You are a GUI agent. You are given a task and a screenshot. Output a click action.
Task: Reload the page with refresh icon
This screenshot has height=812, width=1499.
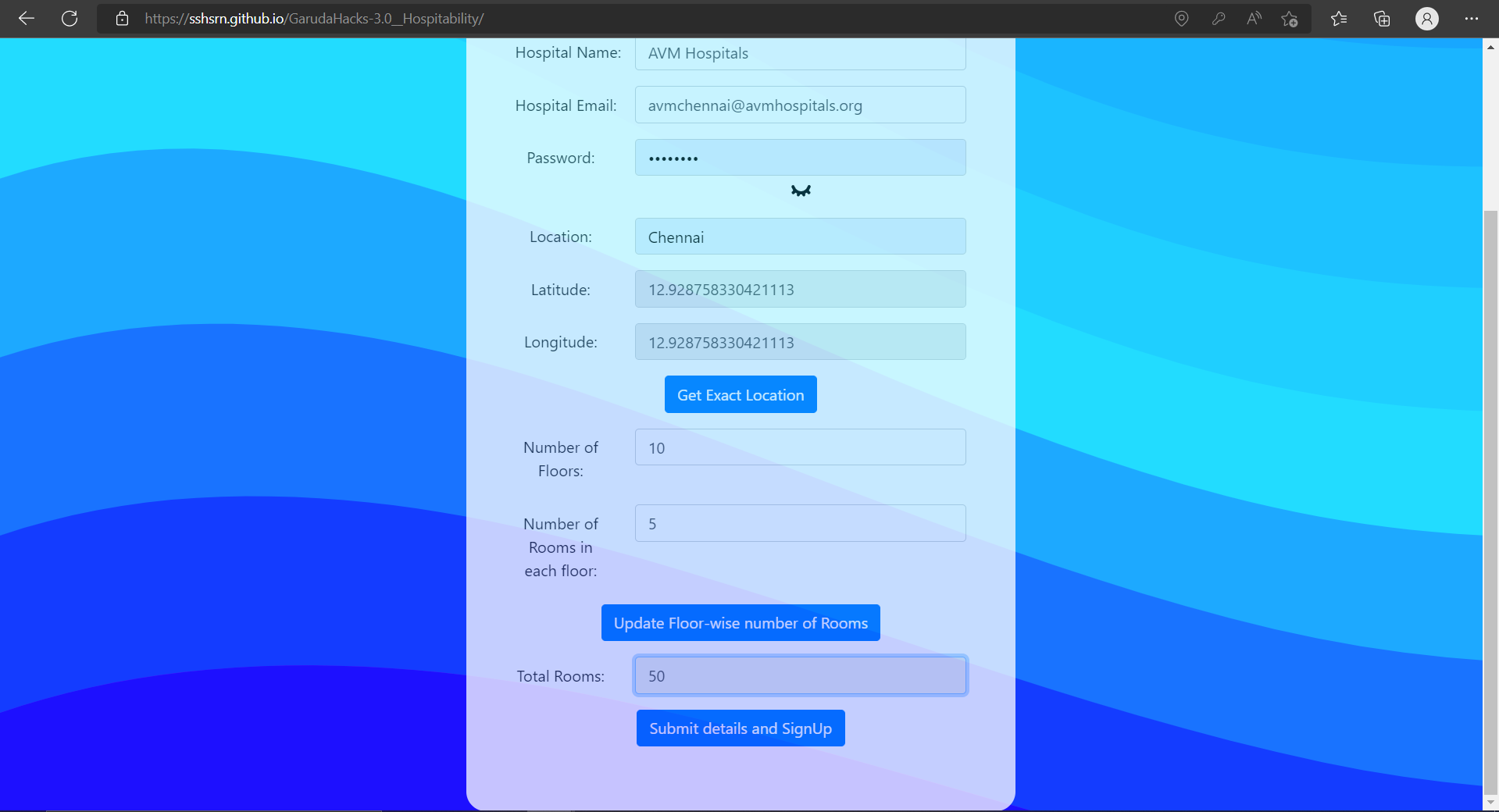click(x=70, y=18)
